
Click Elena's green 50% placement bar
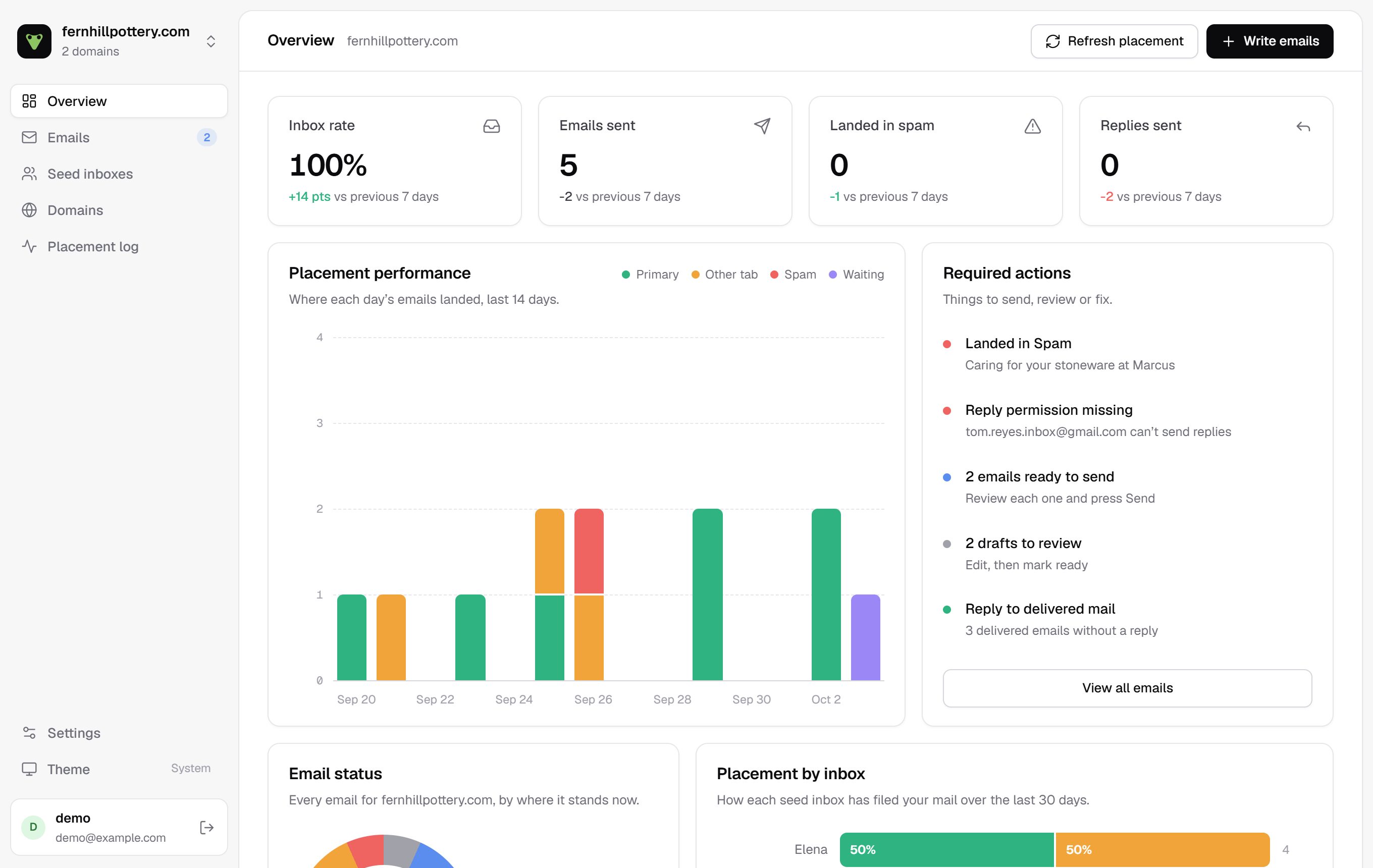click(x=946, y=850)
